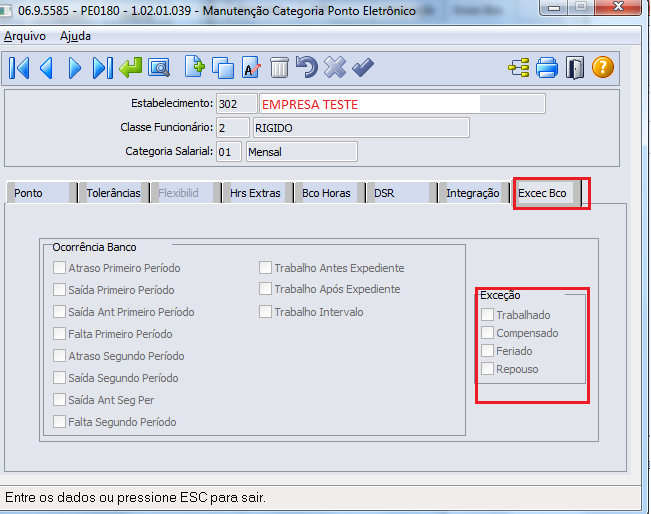Close the PE0180 window
Image resolution: width=651 pixels, height=514 pixels.
pos(619,7)
